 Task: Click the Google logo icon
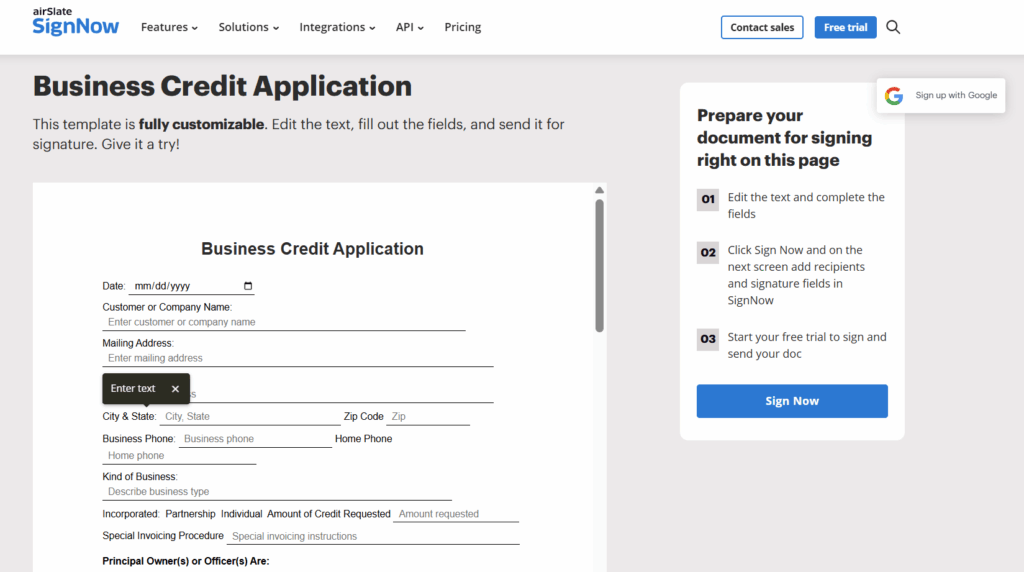[894, 95]
